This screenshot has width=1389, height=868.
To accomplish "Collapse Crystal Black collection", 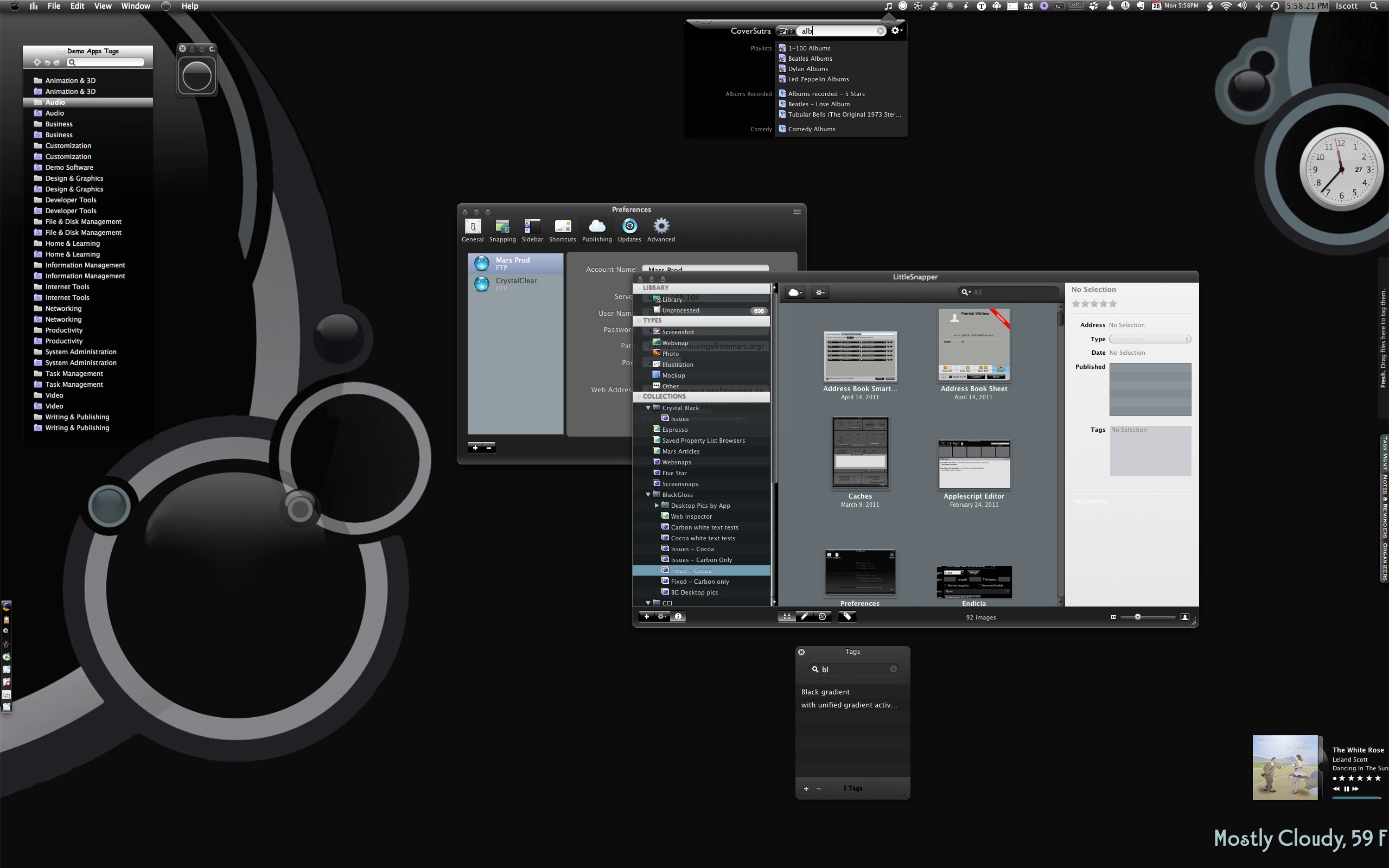I will pos(648,408).
